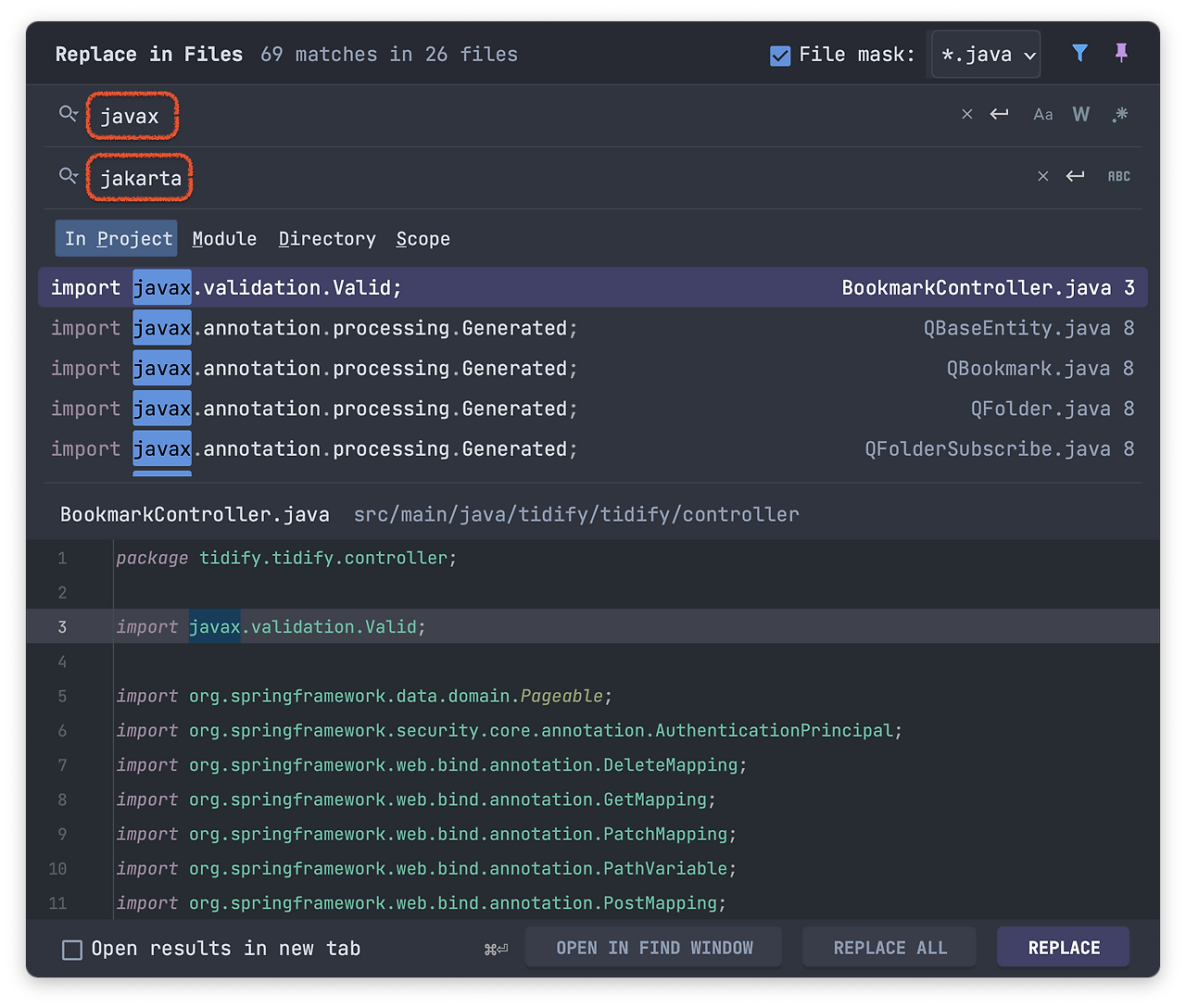Screen dimensions: 1186x1008
Task: Click the PostMapping import line
Action: (421, 902)
